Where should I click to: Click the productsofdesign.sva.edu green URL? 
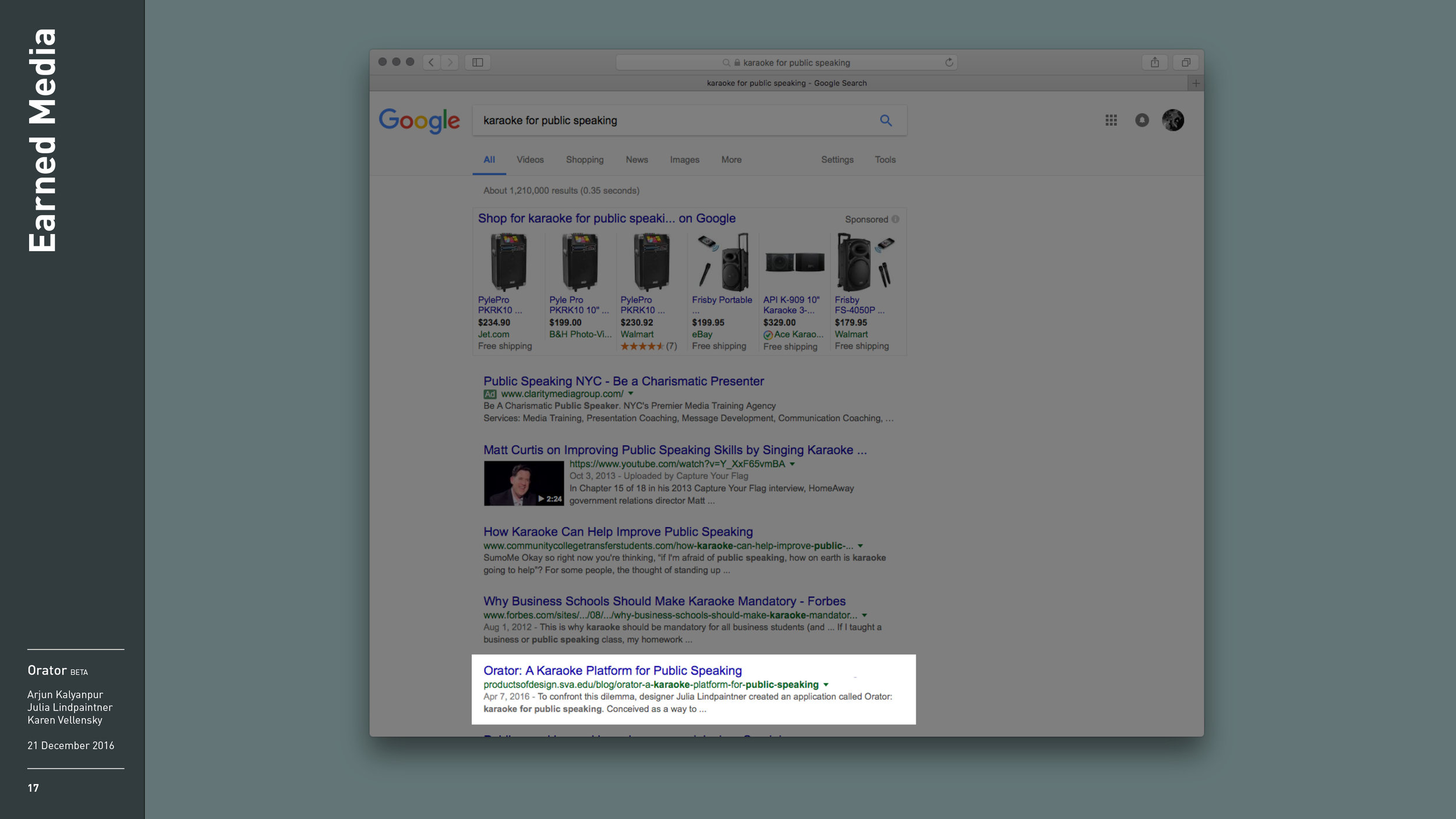click(651, 684)
